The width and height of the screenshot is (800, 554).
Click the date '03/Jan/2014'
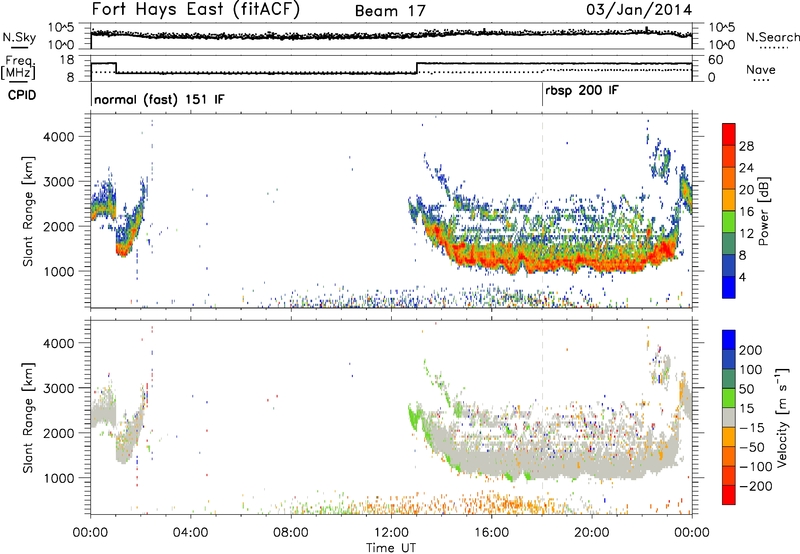click(639, 10)
